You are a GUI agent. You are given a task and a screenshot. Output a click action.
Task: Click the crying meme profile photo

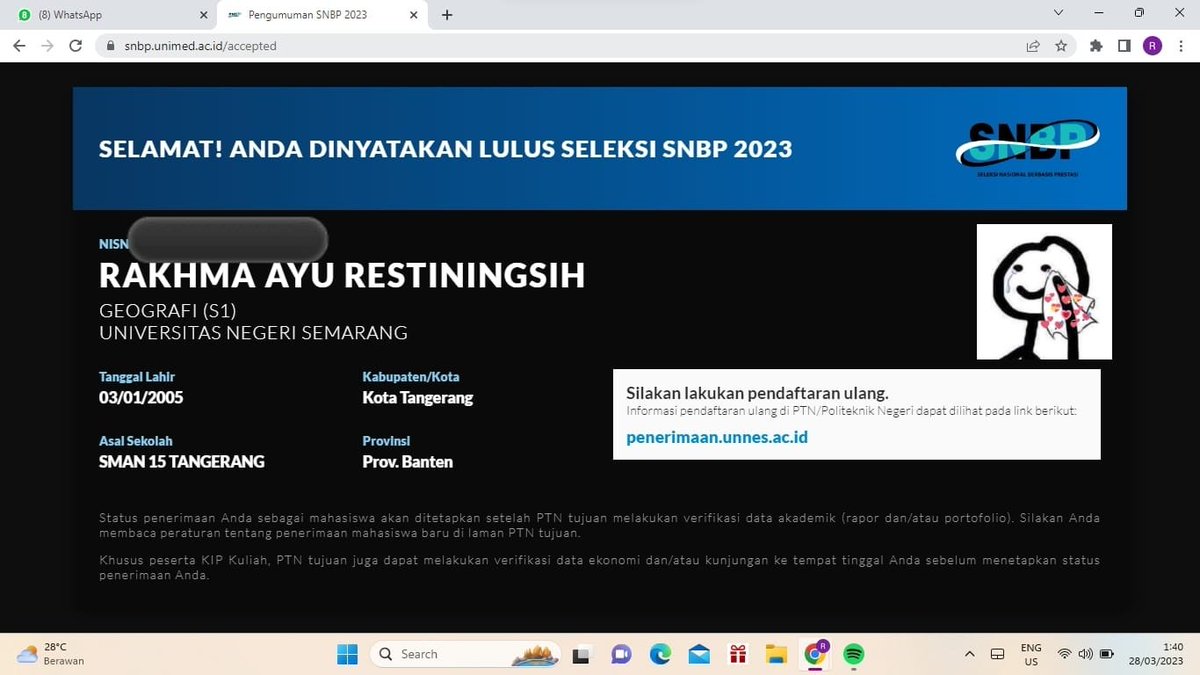[x=1044, y=291]
